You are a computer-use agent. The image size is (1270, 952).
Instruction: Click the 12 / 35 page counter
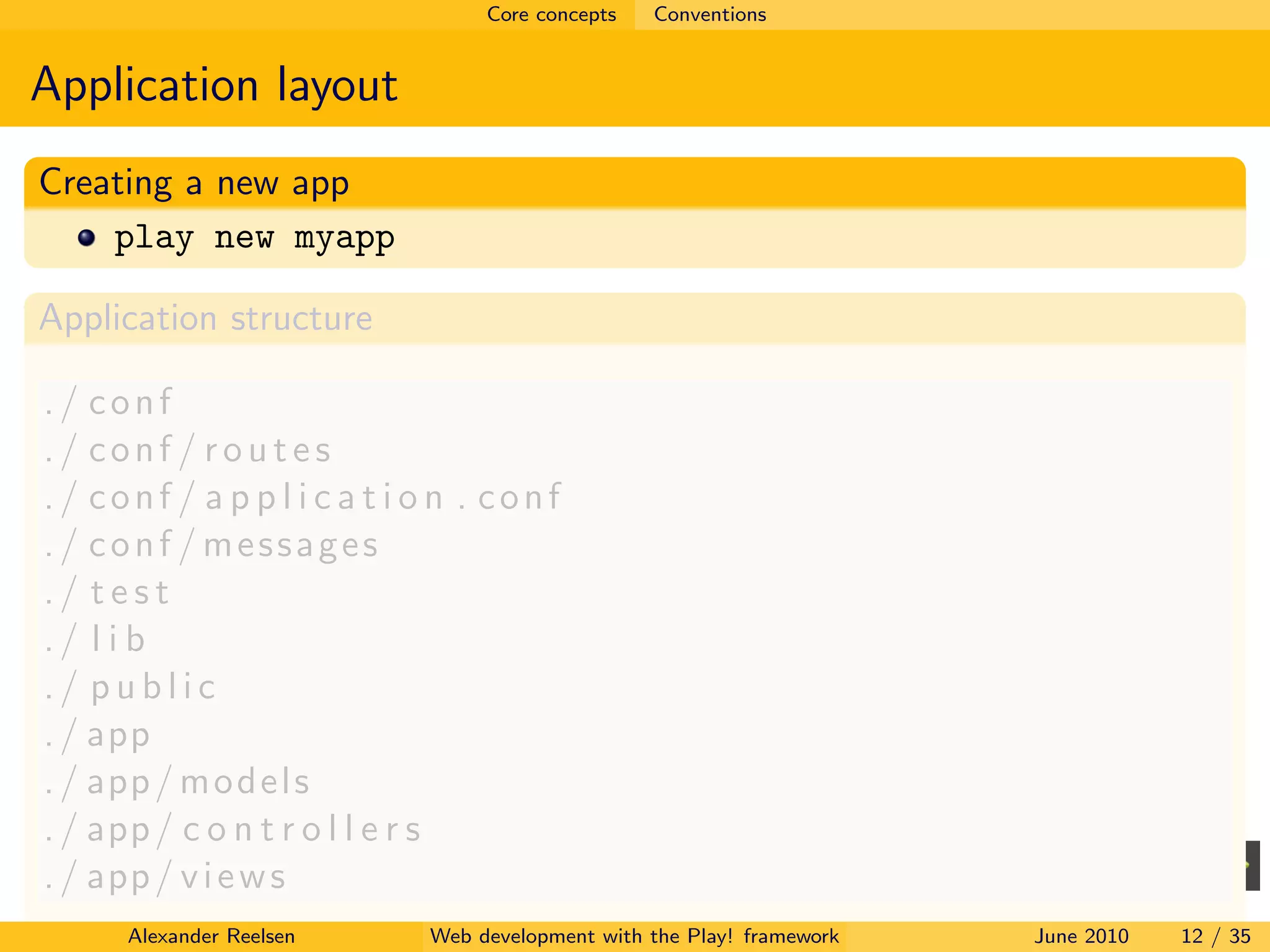coord(1215,936)
